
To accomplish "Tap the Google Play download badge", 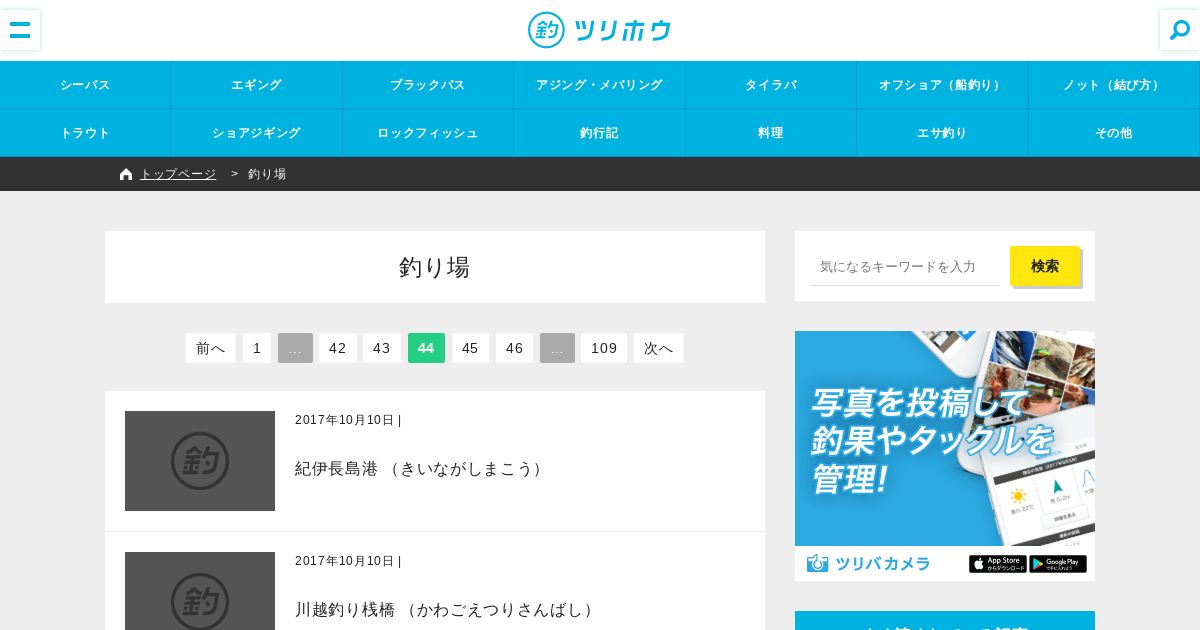I will click(x=1058, y=564).
